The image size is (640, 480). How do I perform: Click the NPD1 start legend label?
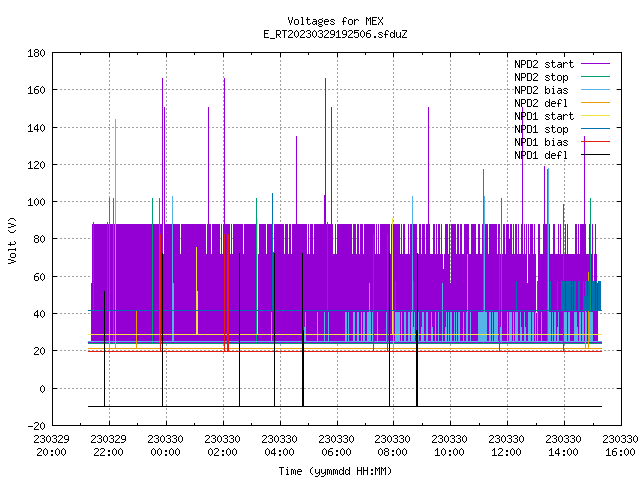(544, 116)
